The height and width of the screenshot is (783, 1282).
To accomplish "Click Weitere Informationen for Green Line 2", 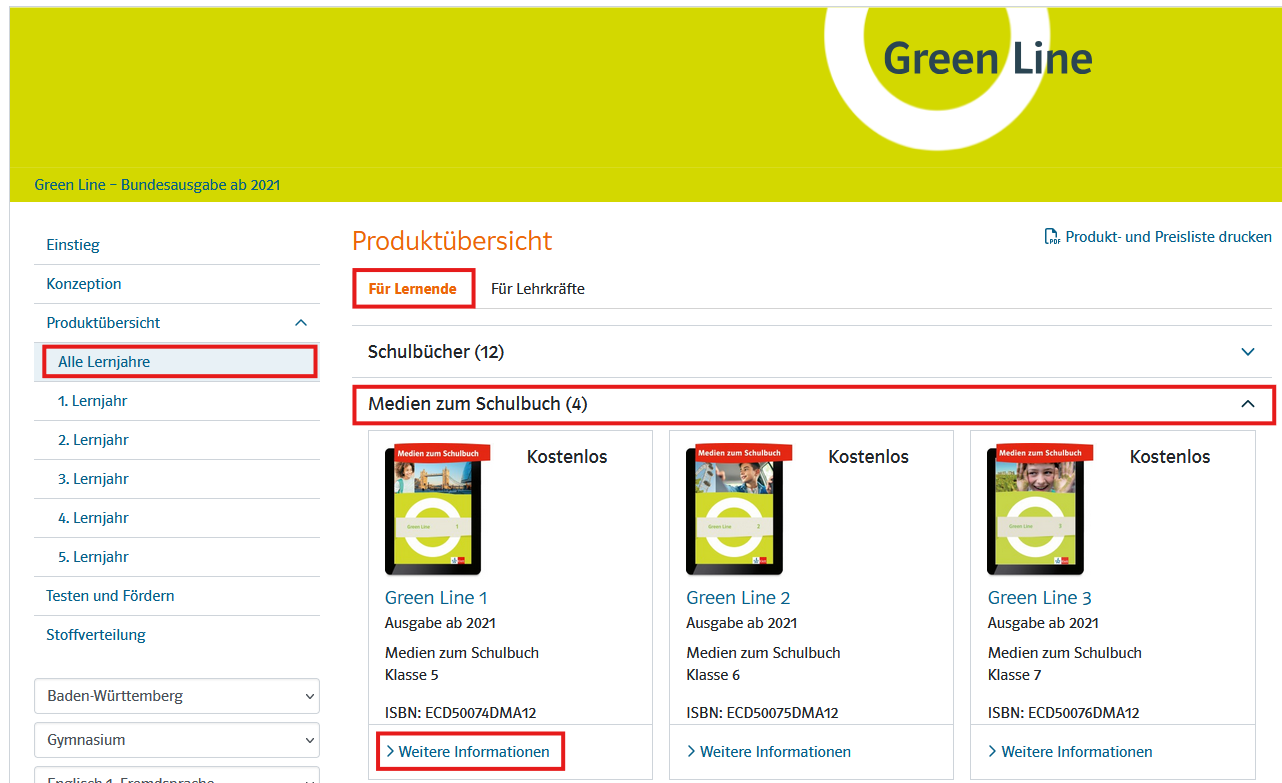I will (769, 752).
